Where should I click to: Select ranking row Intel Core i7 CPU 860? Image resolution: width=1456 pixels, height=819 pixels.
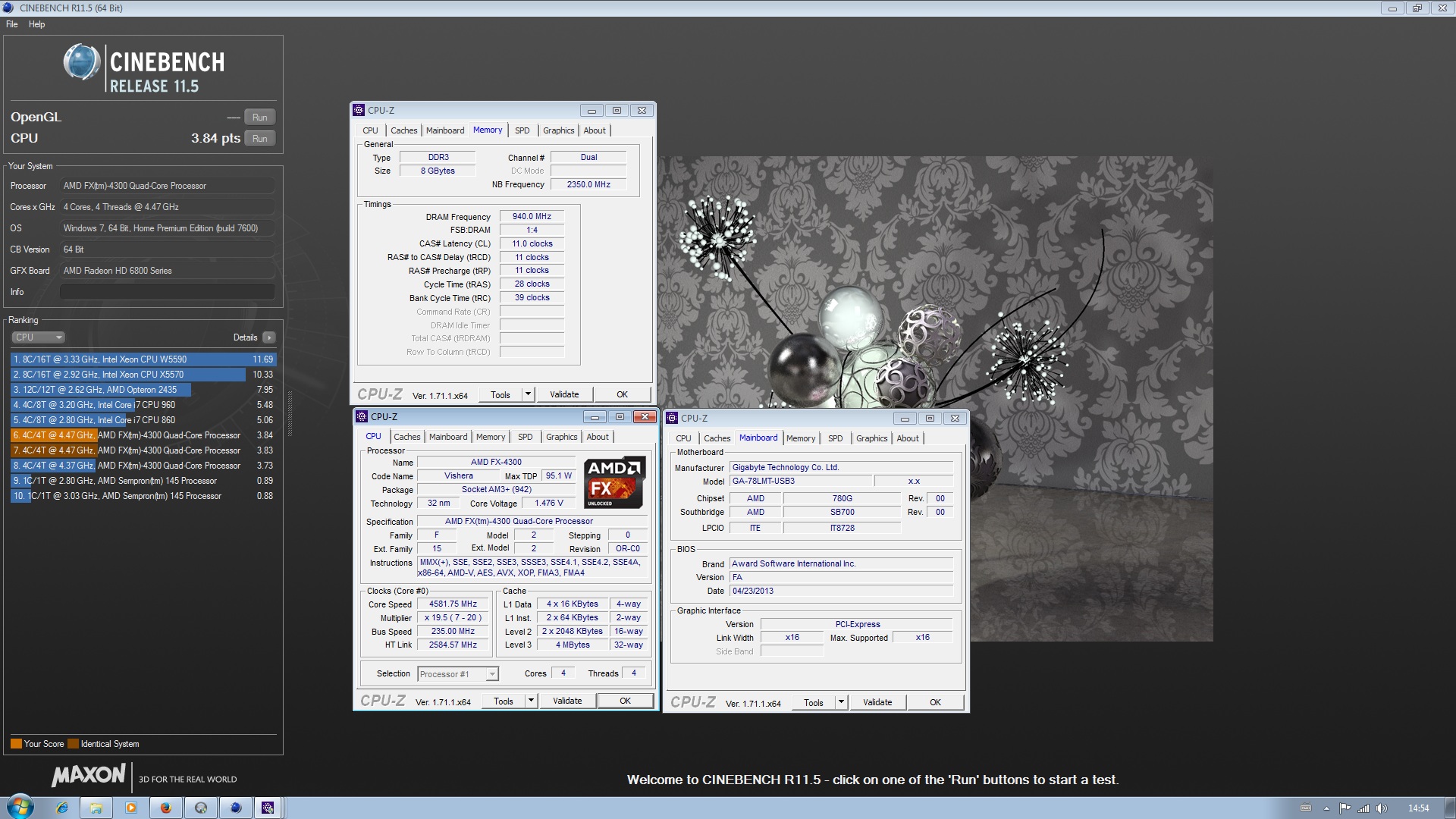[x=143, y=420]
